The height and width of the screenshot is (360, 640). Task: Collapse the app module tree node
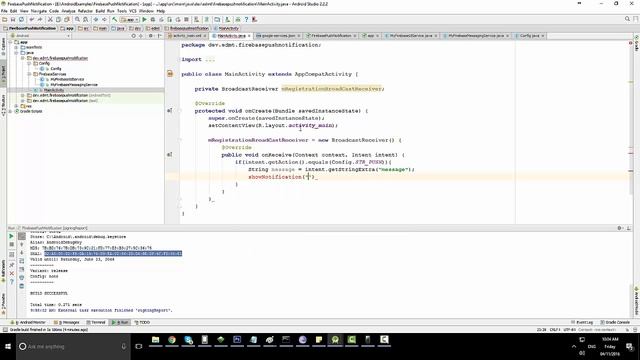point(10,42)
